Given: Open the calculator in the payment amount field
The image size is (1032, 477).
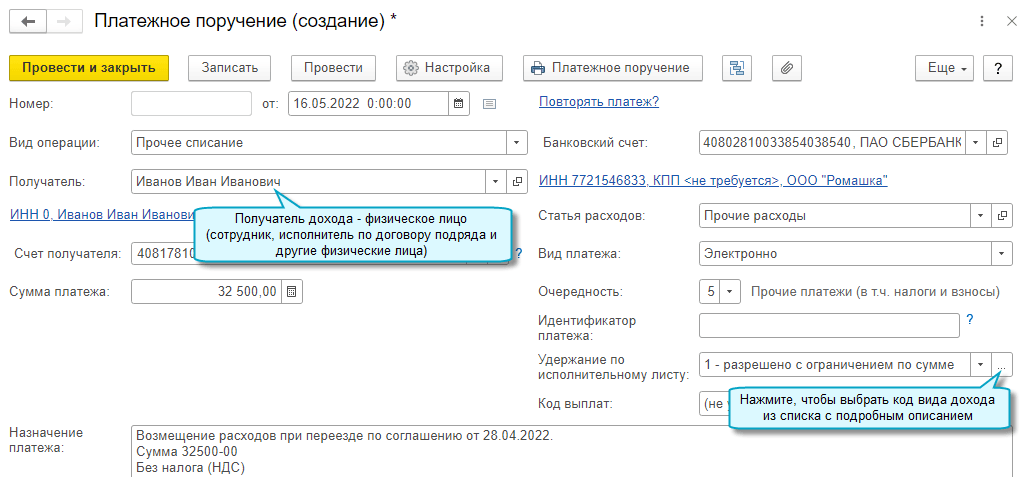Looking at the screenshot, I should coord(292,292).
